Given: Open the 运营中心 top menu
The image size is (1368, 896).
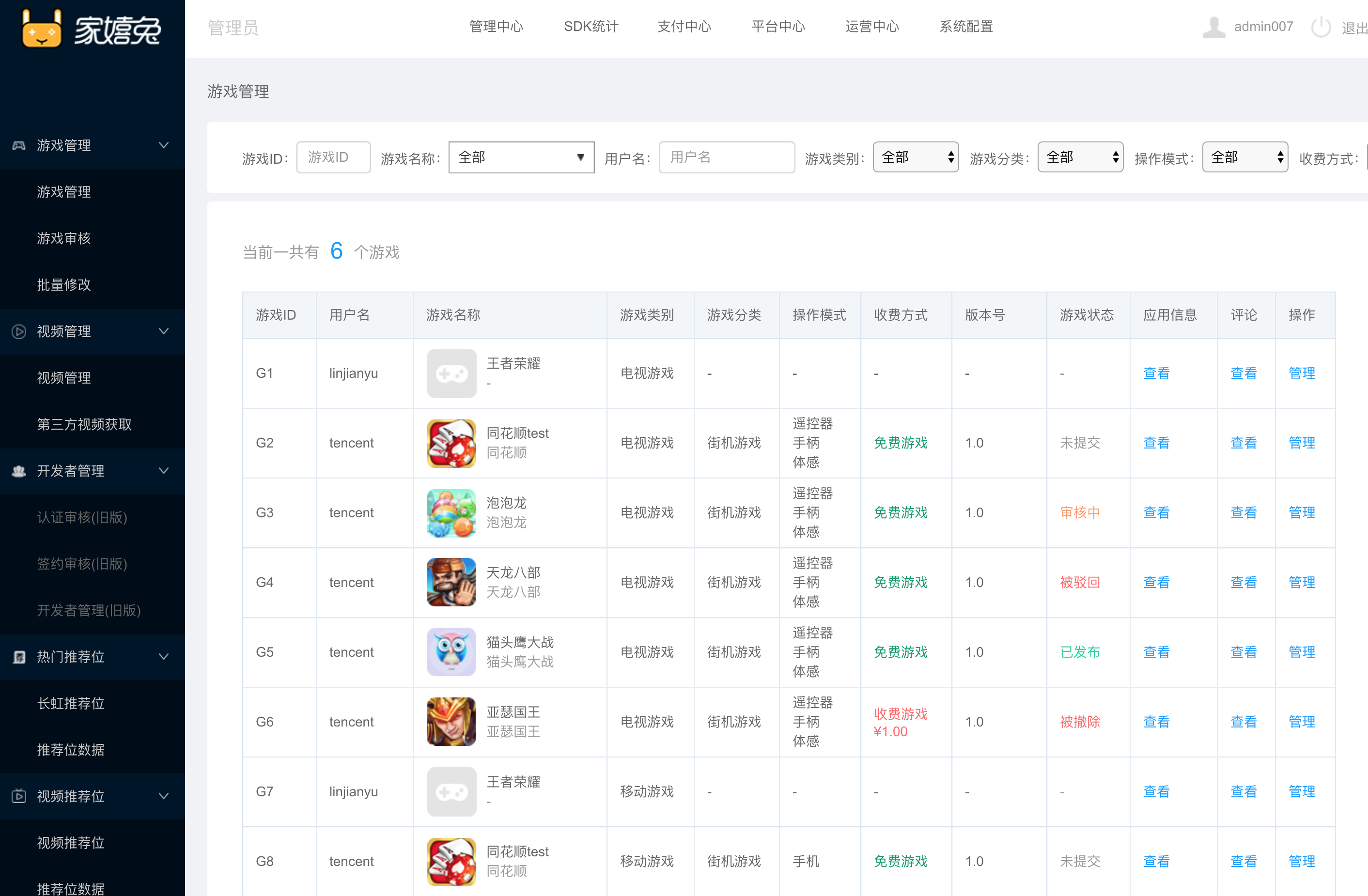Looking at the screenshot, I should click(871, 27).
